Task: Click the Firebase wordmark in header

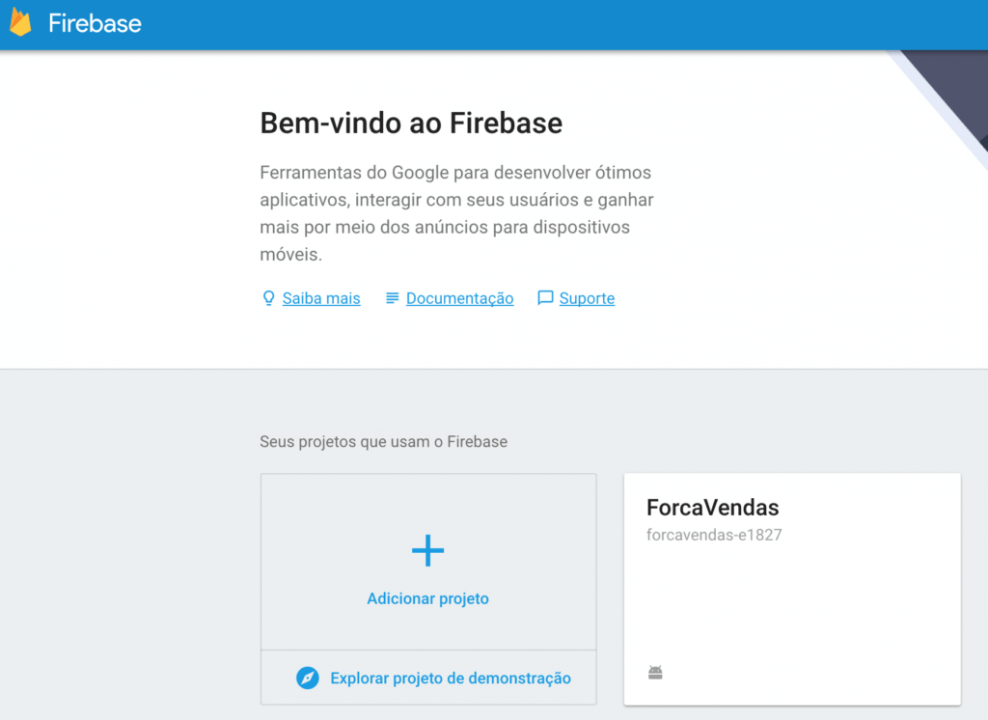Action: tap(95, 24)
